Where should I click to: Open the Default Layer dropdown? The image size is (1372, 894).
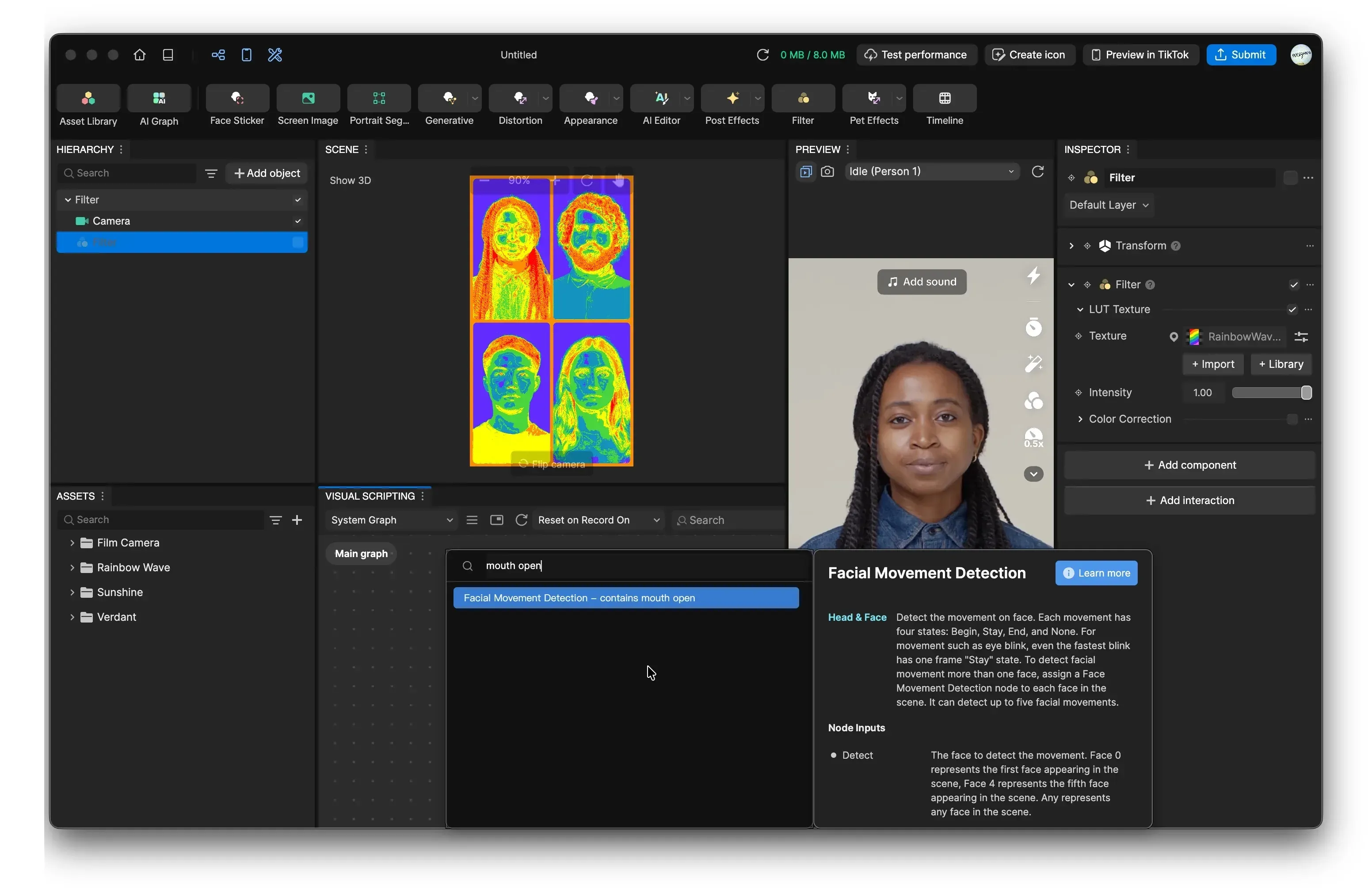(x=1108, y=205)
